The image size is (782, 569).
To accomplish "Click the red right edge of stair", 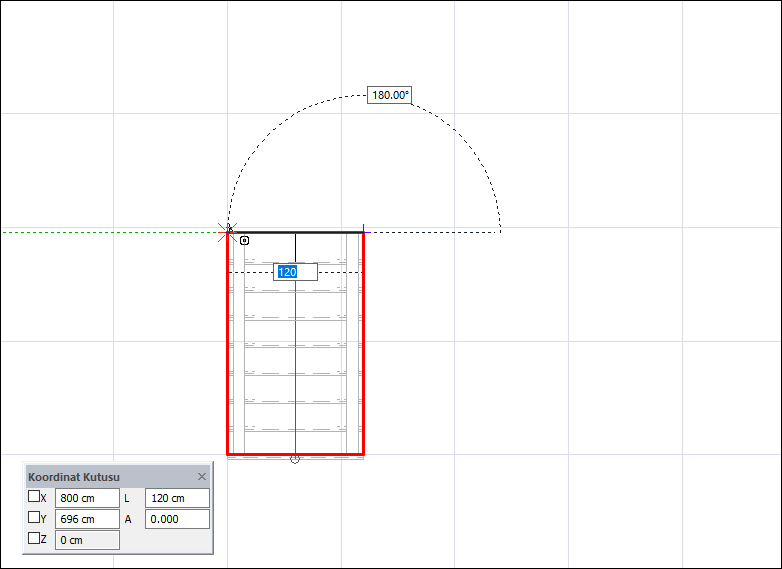I will tap(363, 350).
